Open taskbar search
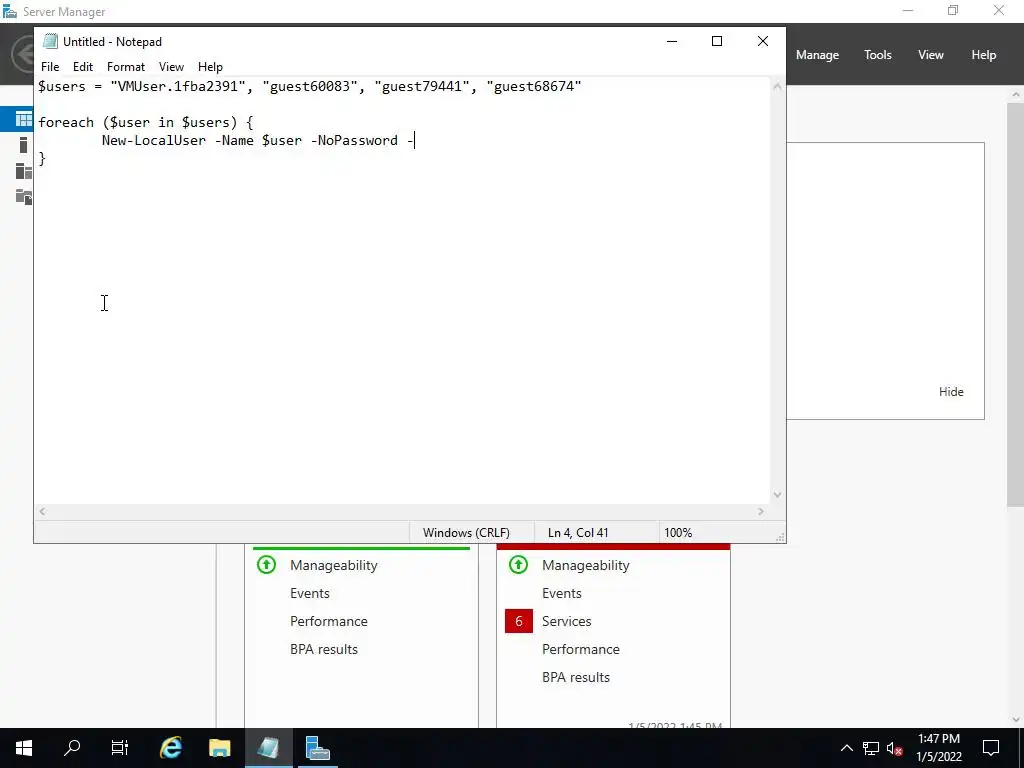The height and width of the screenshot is (768, 1024). (72, 748)
